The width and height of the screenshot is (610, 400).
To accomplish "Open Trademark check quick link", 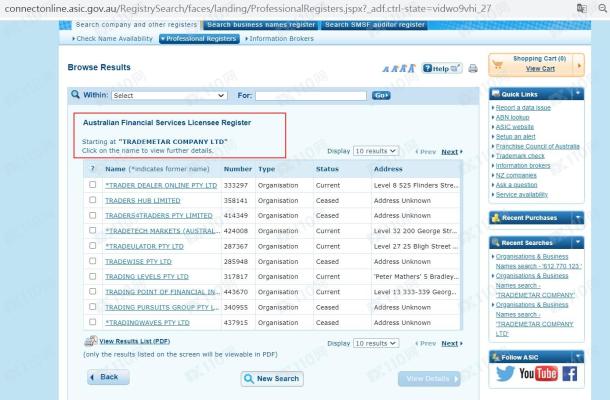I will tap(520, 156).
